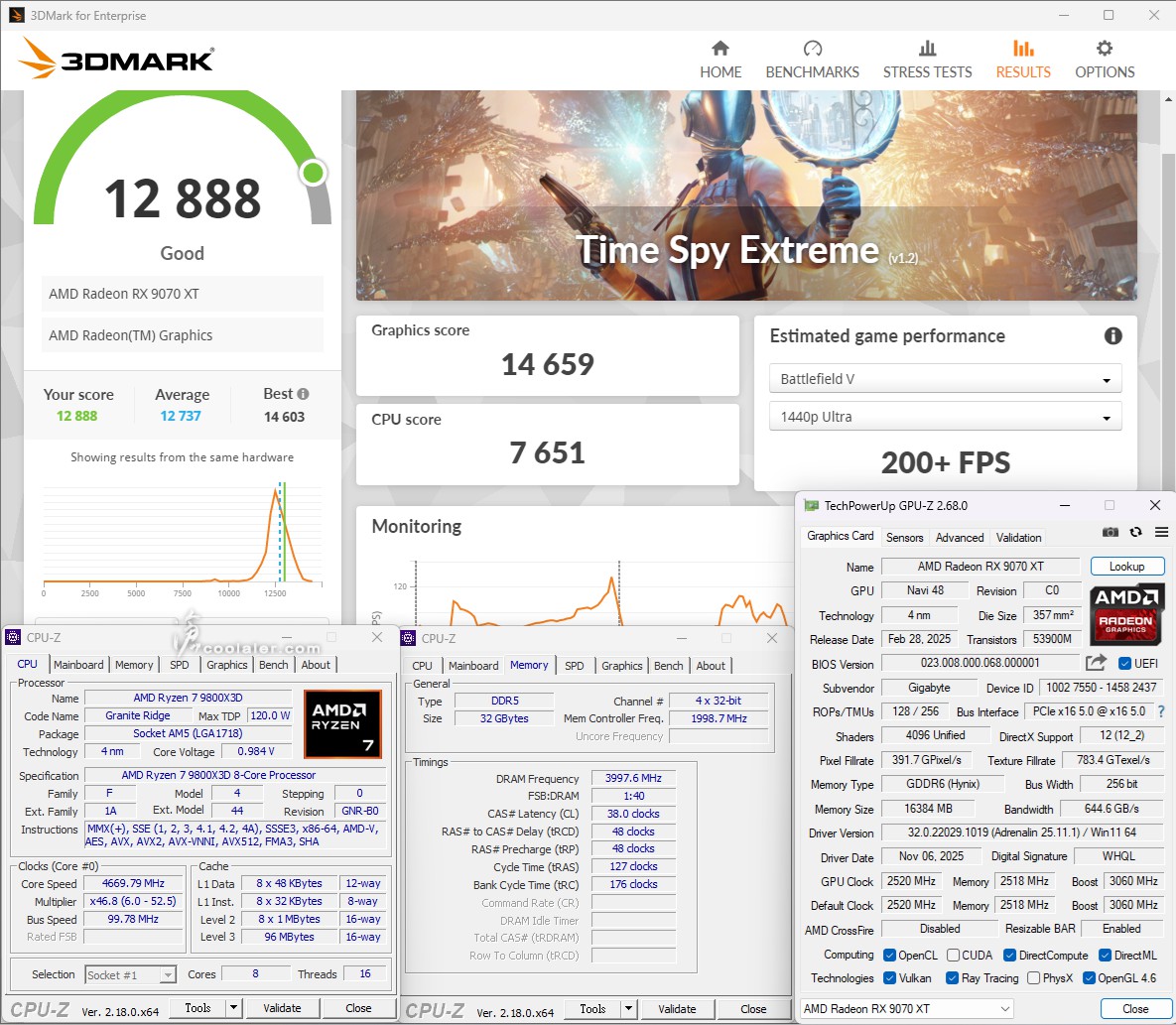
Task: Open the BENCHMARKS gauge icon
Action: [x=812, y=50]
